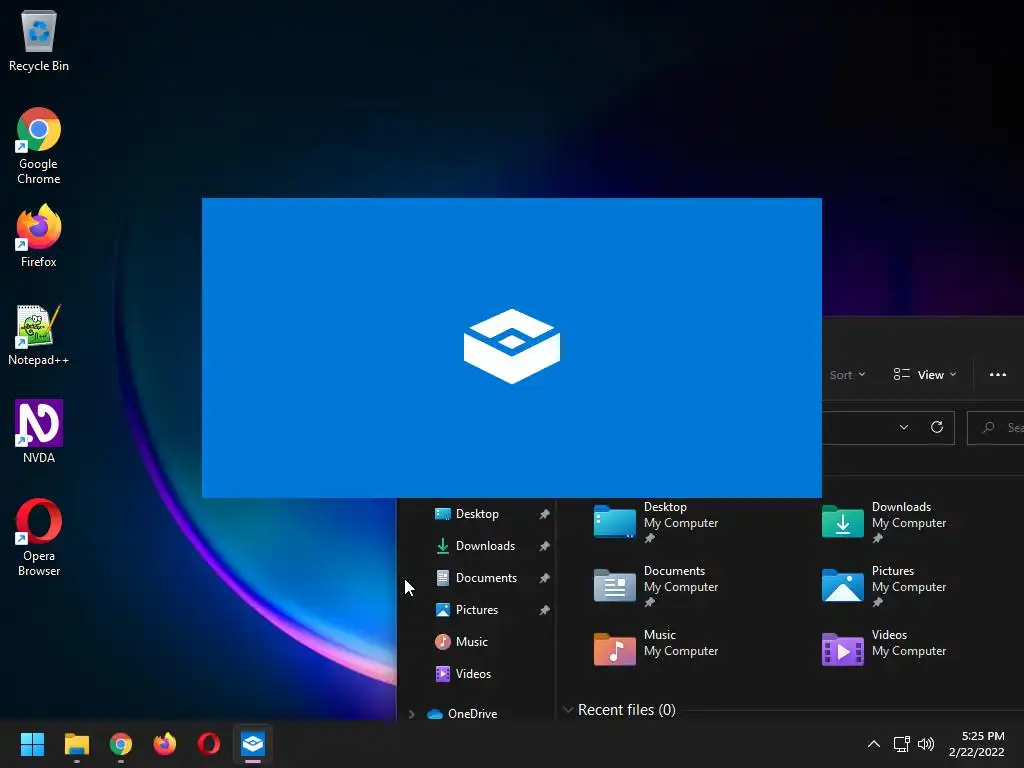The image size is (1024, 768).
Task: Open the Videos folder tile
Action: tap(884, 647)
